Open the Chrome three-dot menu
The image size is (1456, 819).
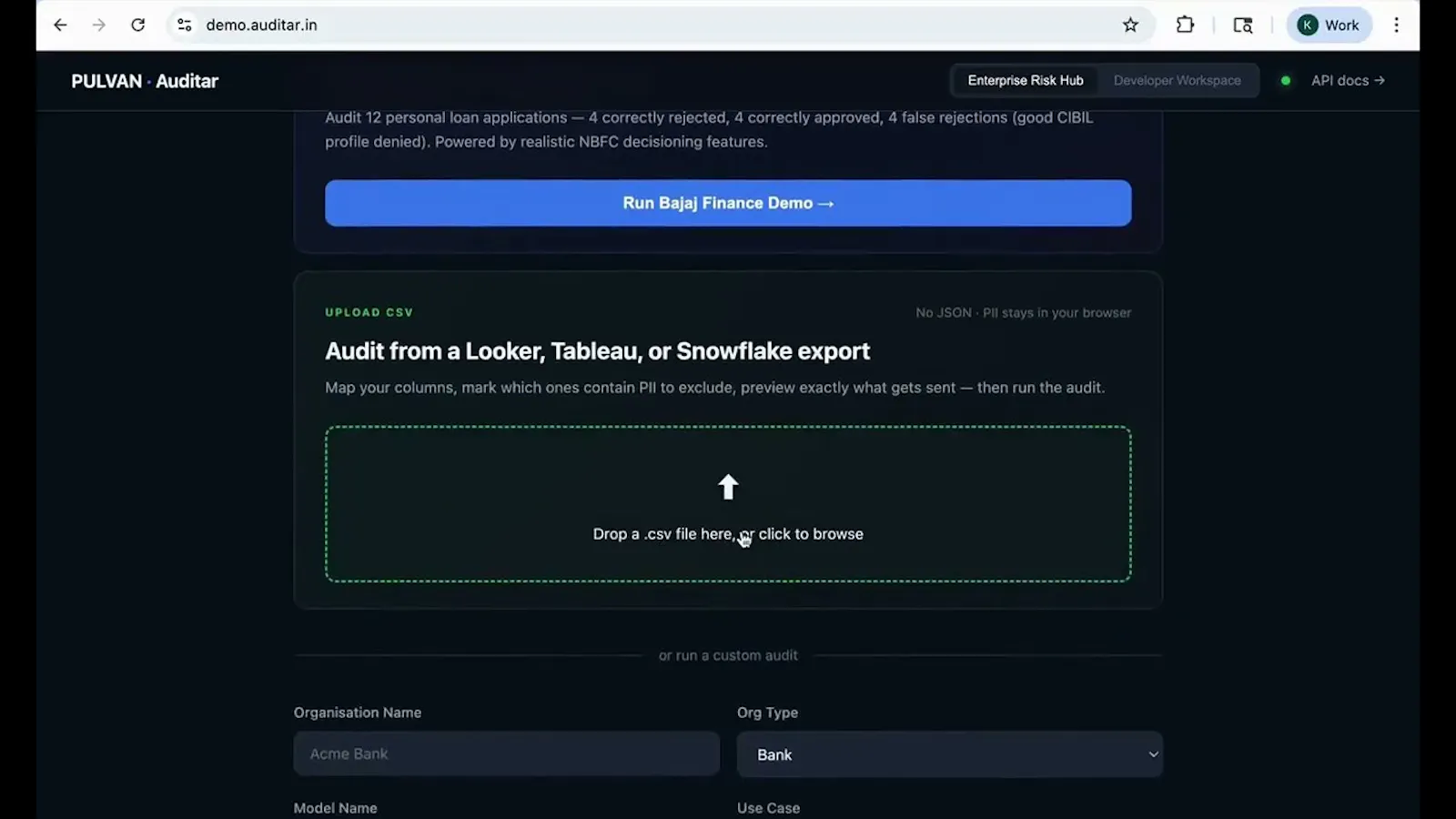1396,25
